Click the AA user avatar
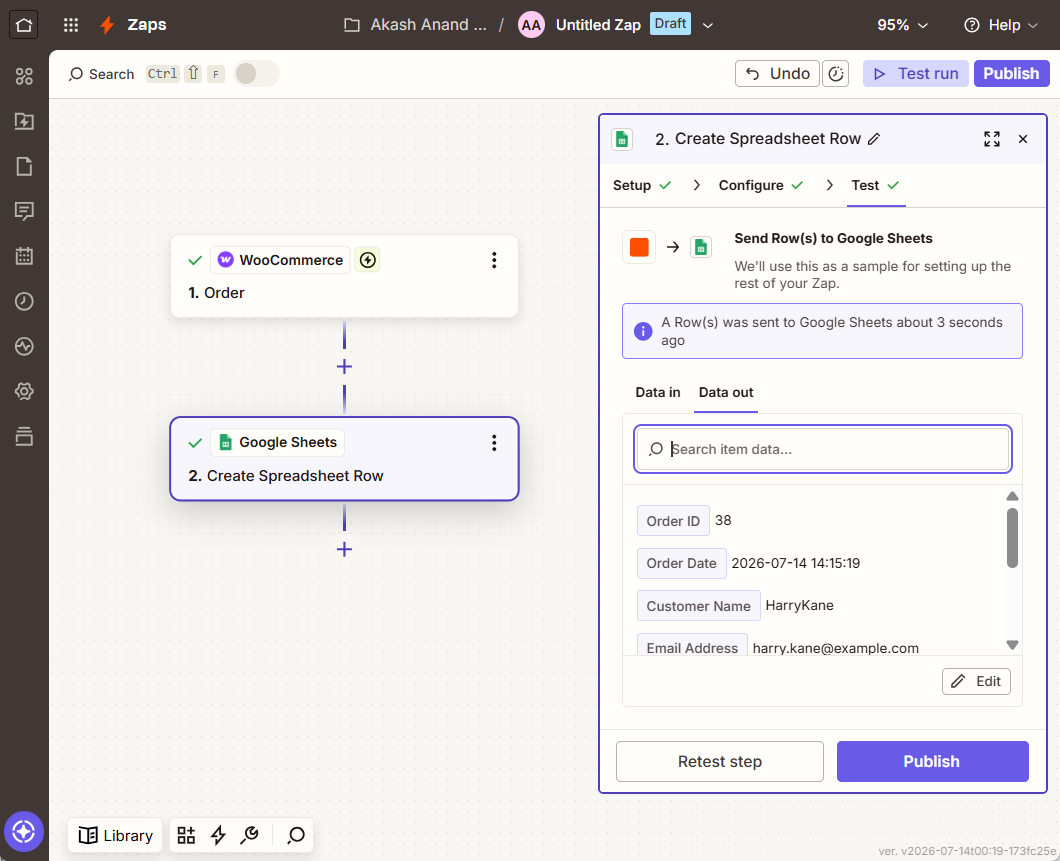This screenshot has height=861, width=1060. pos(531,25)
